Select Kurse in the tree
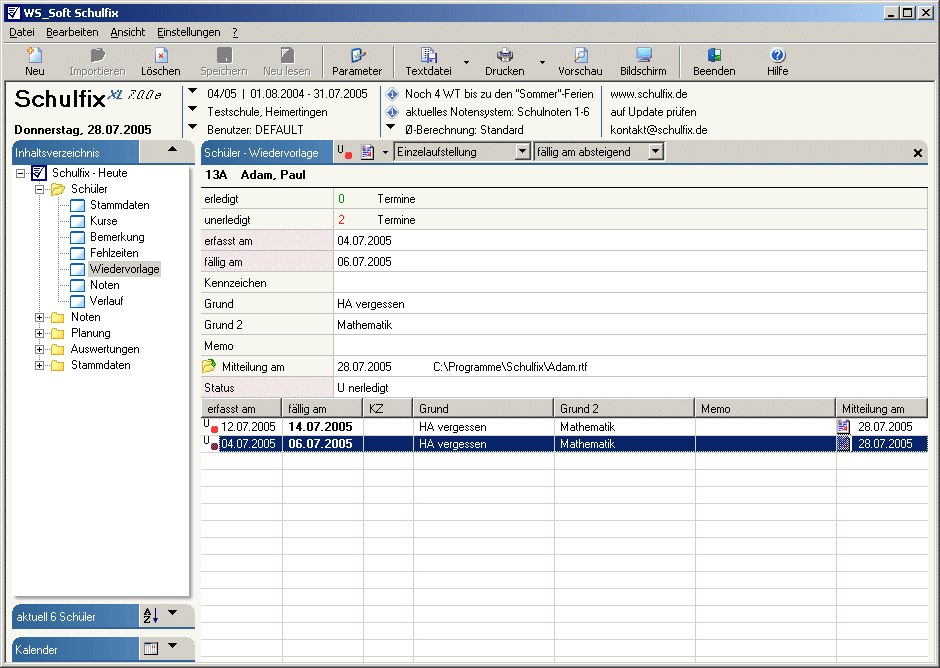940x668 pixels. (x=103, y=221)
